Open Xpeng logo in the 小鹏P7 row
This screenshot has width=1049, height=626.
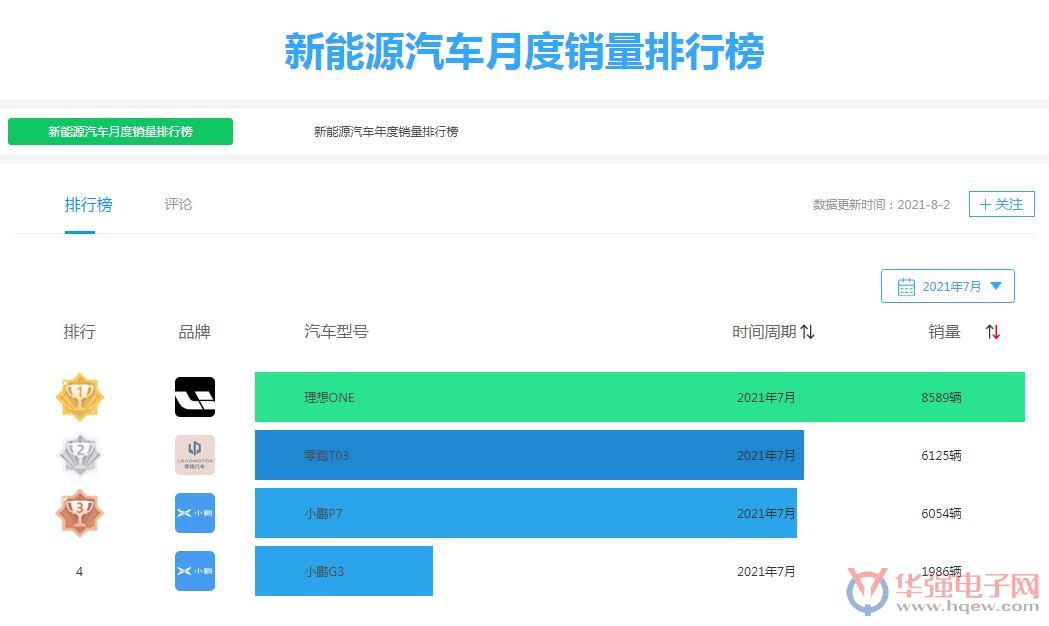tap(195, 513)
